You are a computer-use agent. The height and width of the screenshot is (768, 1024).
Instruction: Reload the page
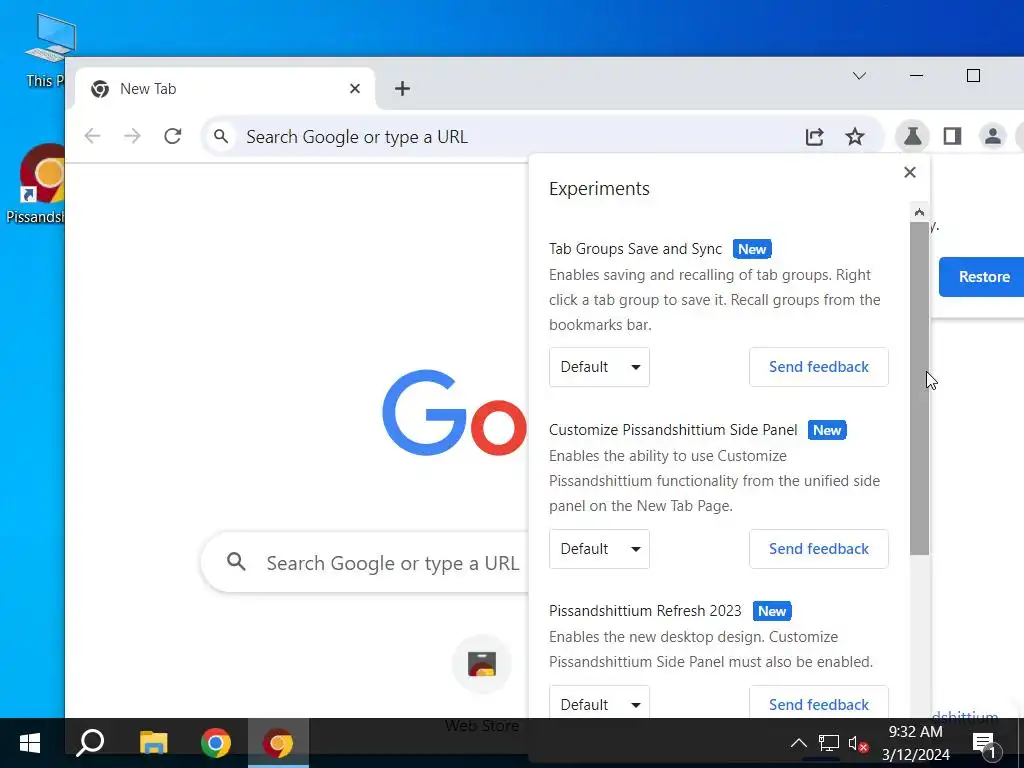[172, 136]
